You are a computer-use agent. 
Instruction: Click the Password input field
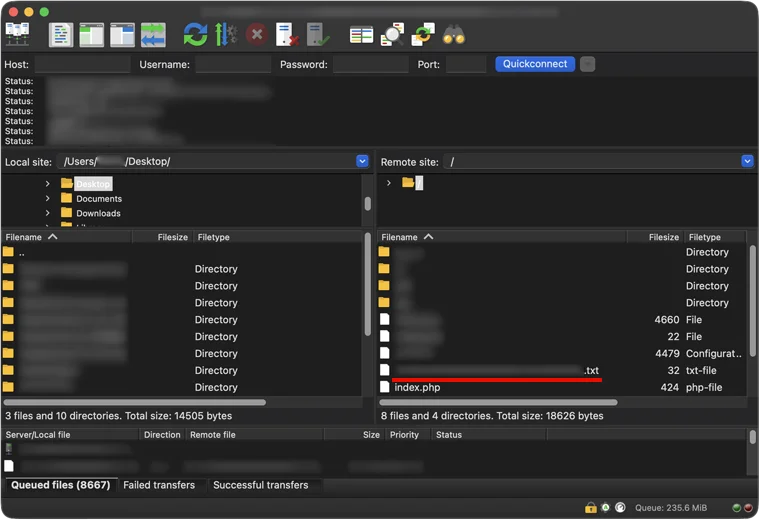click(x=371, y=64)
